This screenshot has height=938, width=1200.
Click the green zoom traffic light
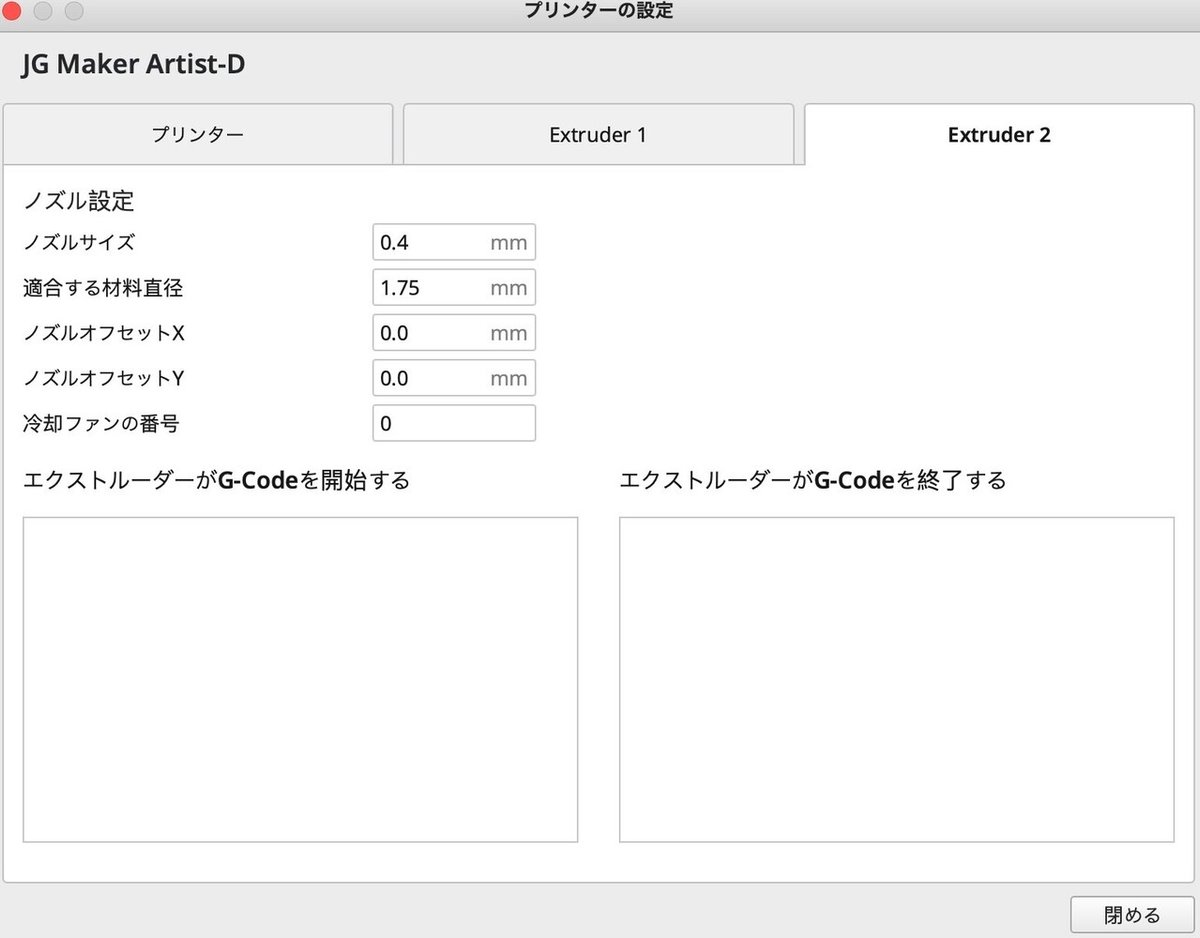74,11
